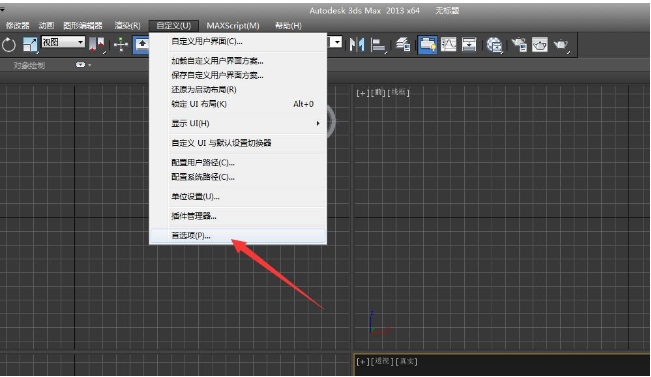Choose 自定义用户界面(C)... from the menu
Screen dimensions: 651x377
238,42
